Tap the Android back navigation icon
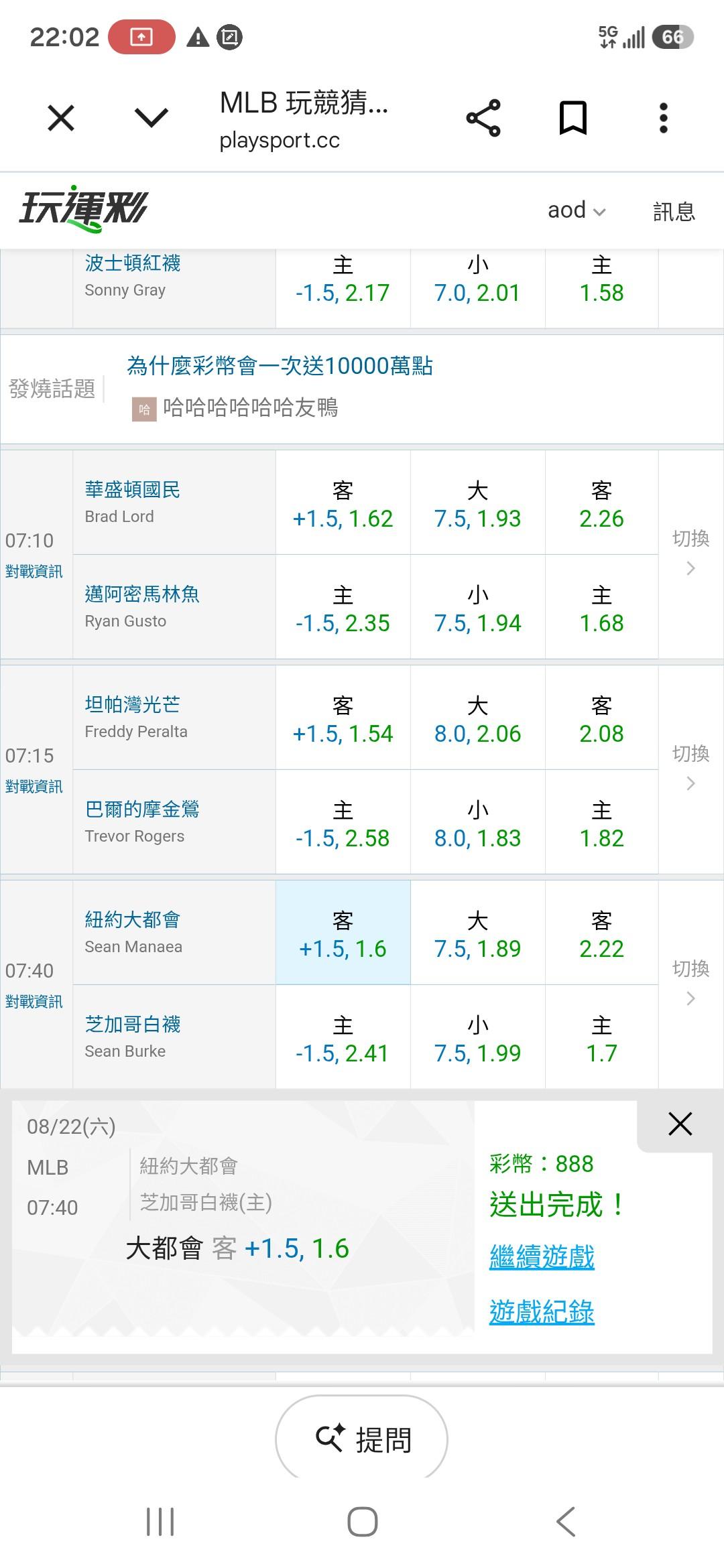Viewport: 724px width, 1568px height. (x=566, y=1521)
